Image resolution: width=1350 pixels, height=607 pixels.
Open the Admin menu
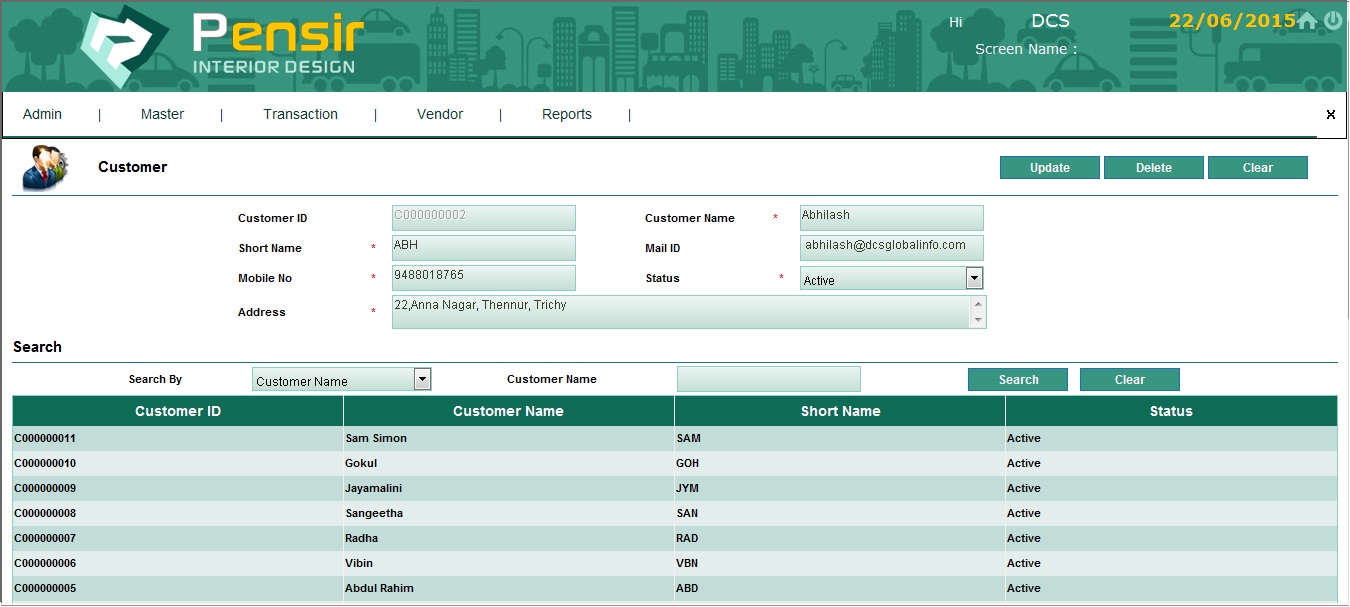[x=43, y=115]
